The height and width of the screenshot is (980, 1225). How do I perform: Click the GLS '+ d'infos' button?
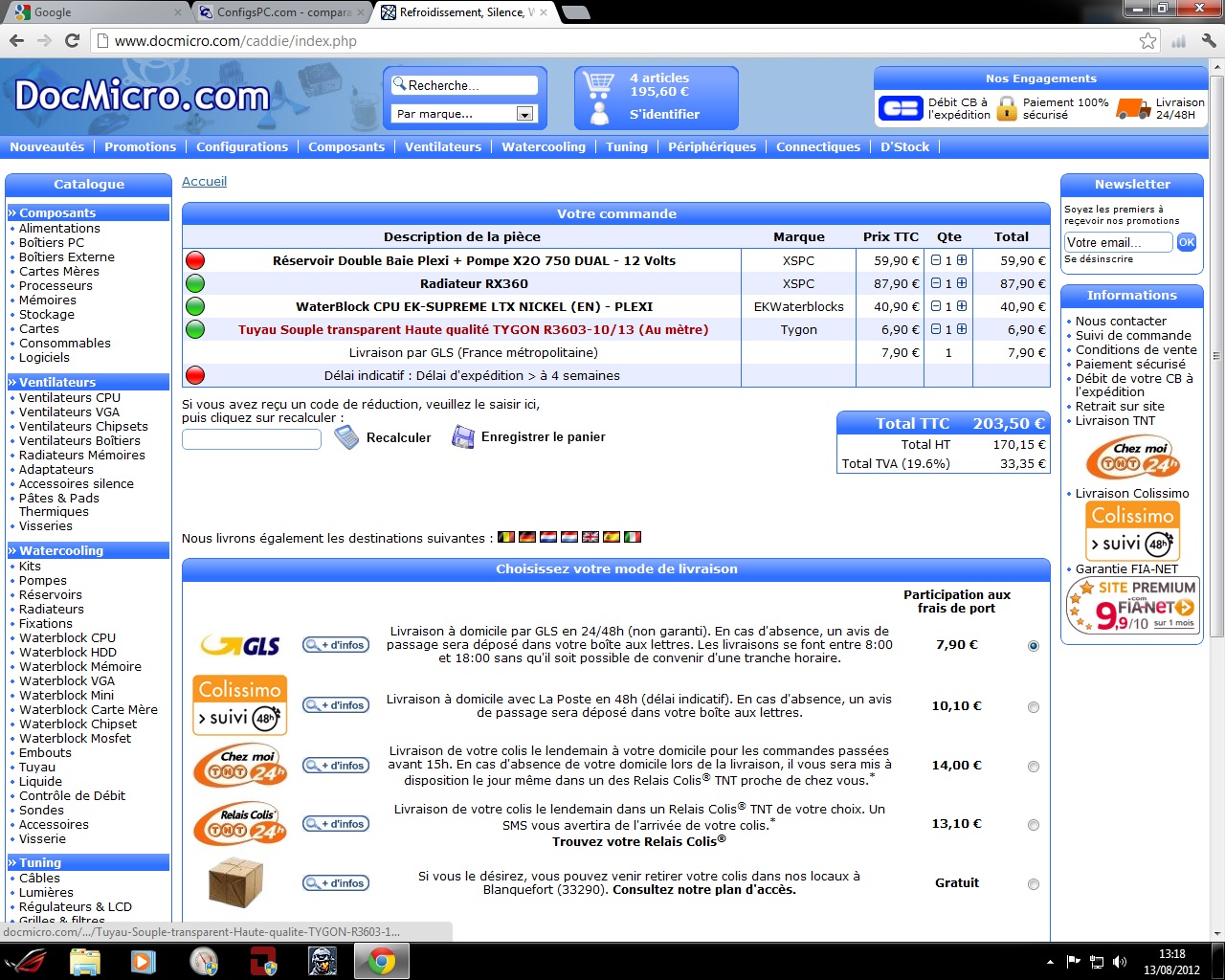coord(336,645)
